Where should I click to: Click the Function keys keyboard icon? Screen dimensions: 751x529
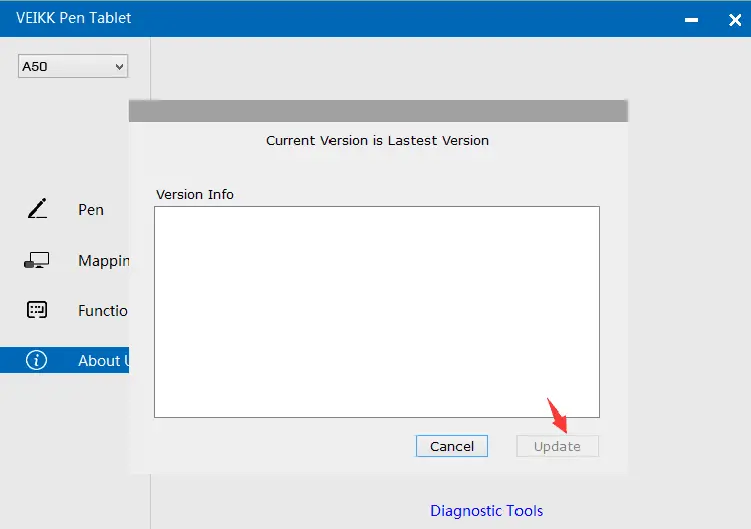tap(37, 310)
